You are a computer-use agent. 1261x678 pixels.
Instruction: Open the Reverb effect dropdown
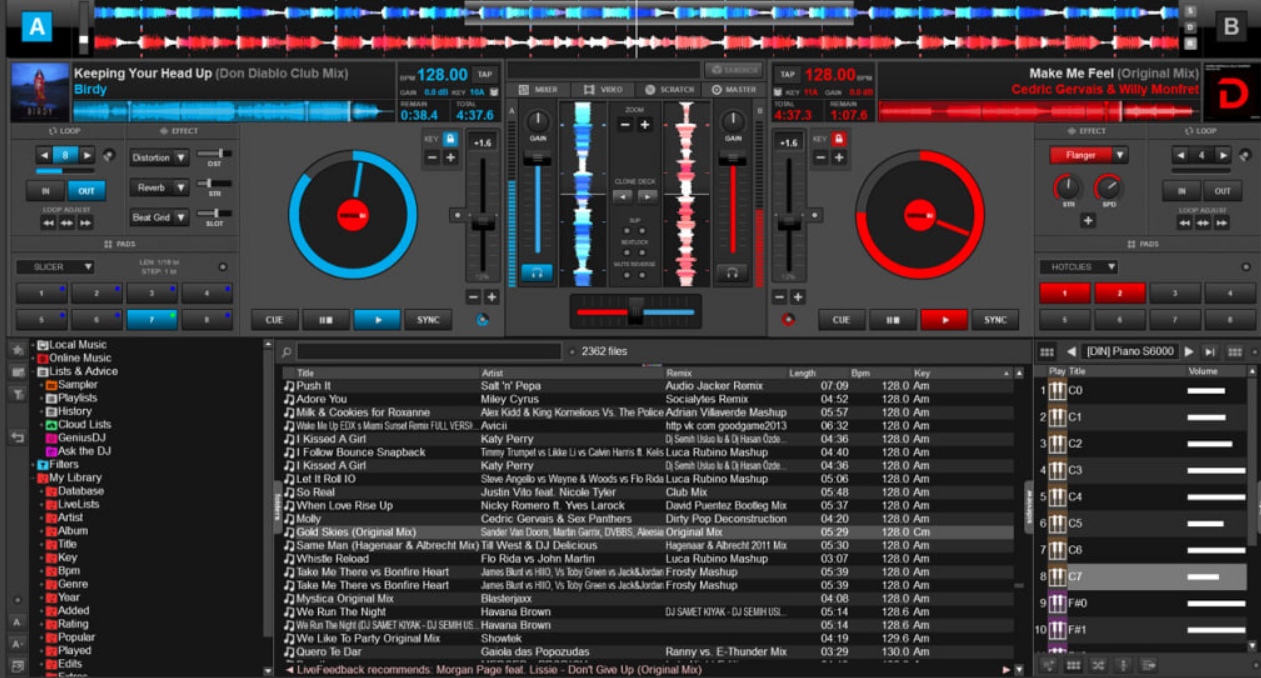coord(158,187)
